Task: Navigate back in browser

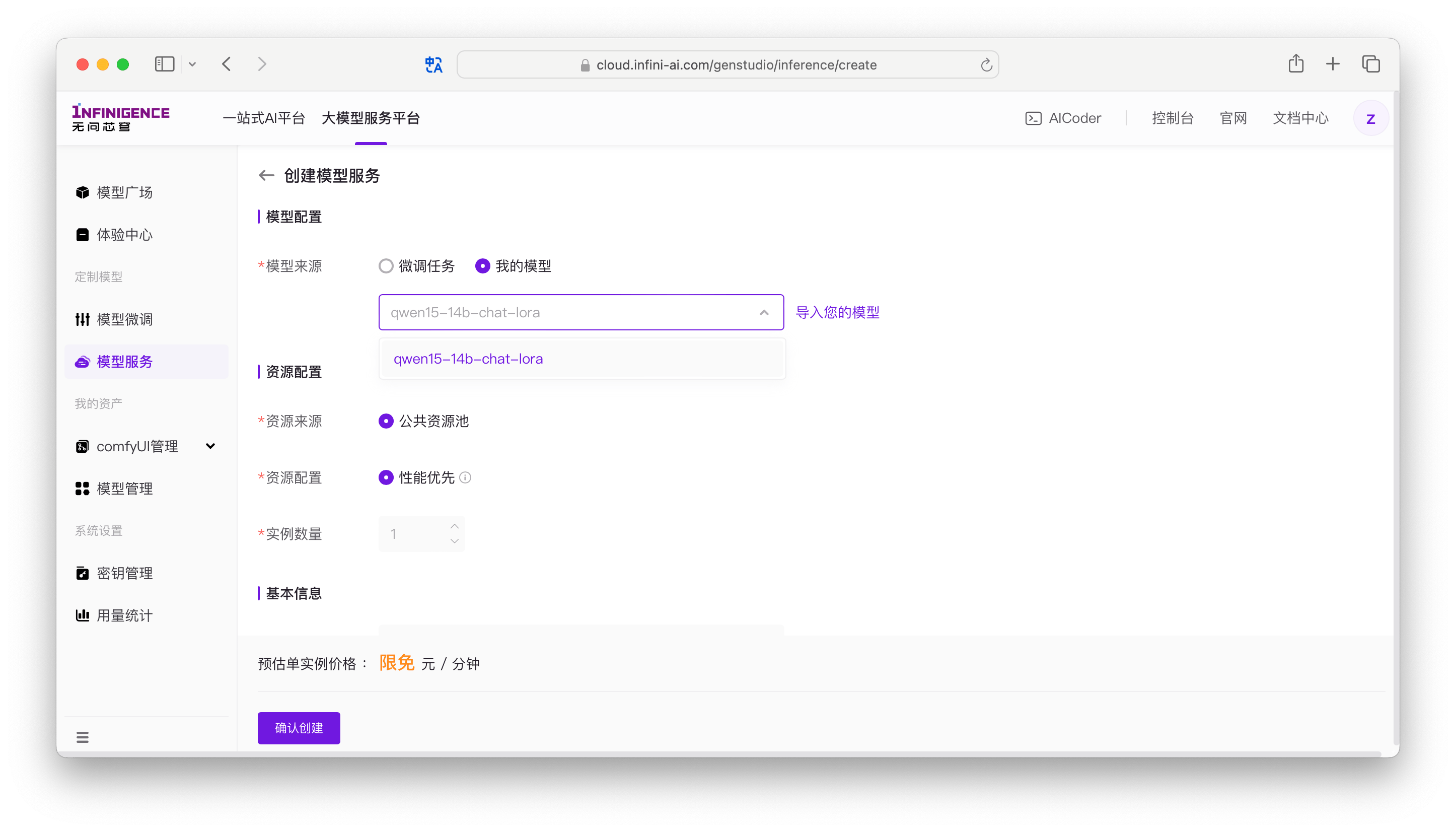Action: coord(227,64)
